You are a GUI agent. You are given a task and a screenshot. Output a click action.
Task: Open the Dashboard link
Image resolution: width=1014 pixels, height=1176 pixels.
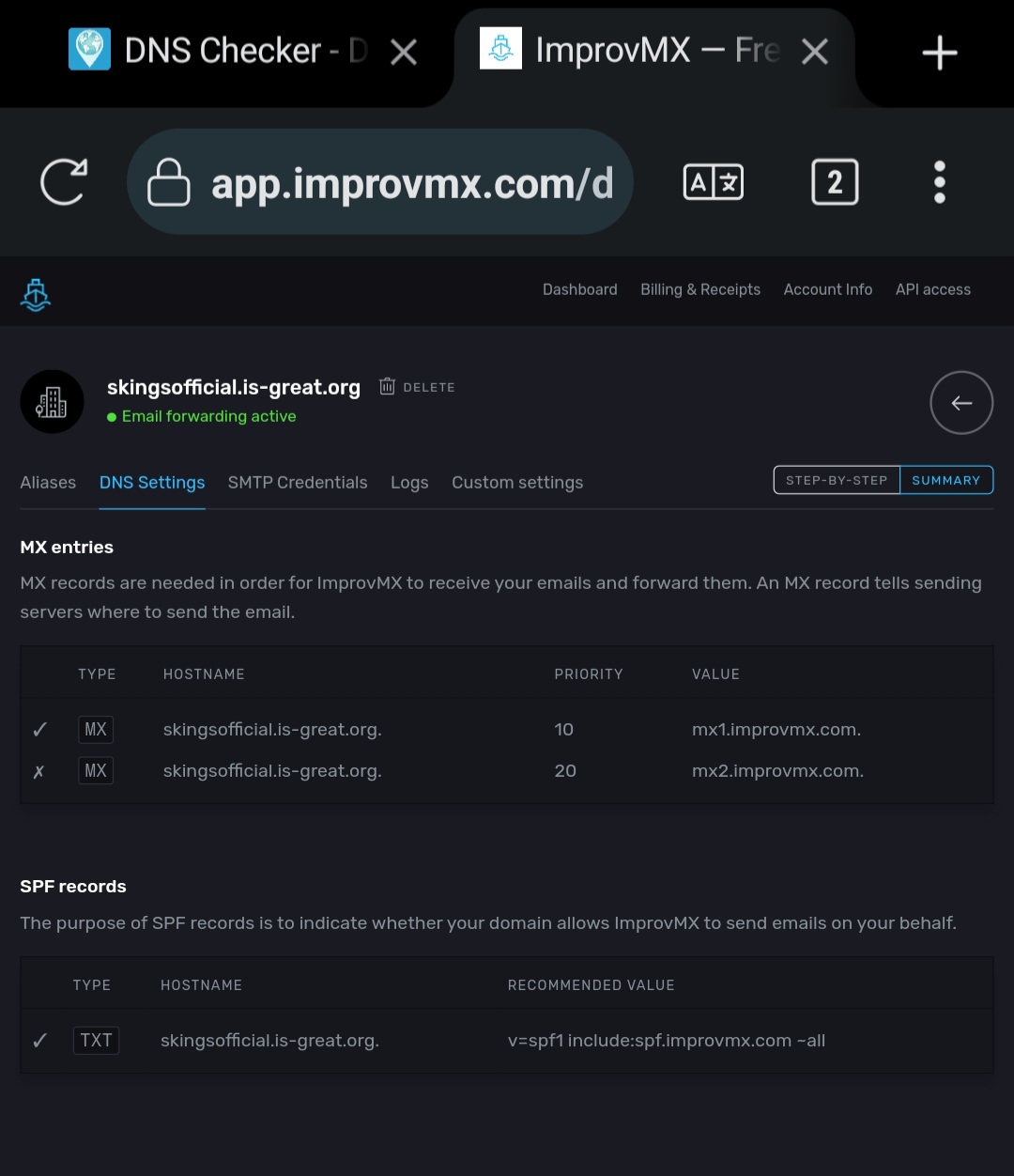[580, 289]
